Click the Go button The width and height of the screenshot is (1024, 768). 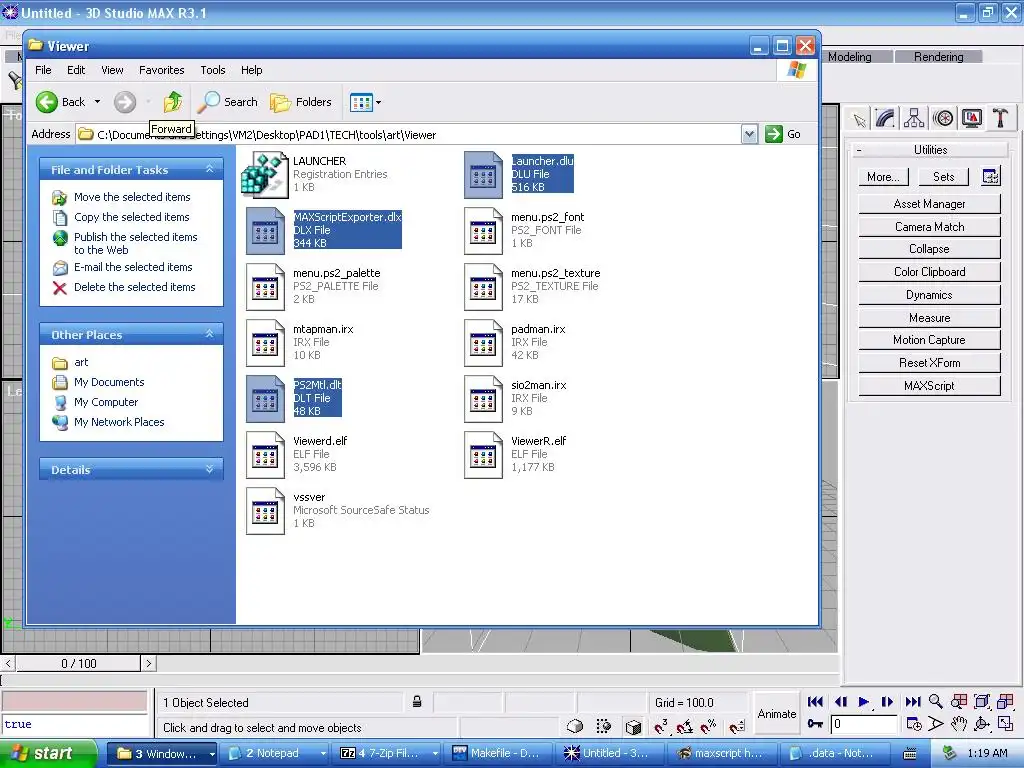pos(783,135)
